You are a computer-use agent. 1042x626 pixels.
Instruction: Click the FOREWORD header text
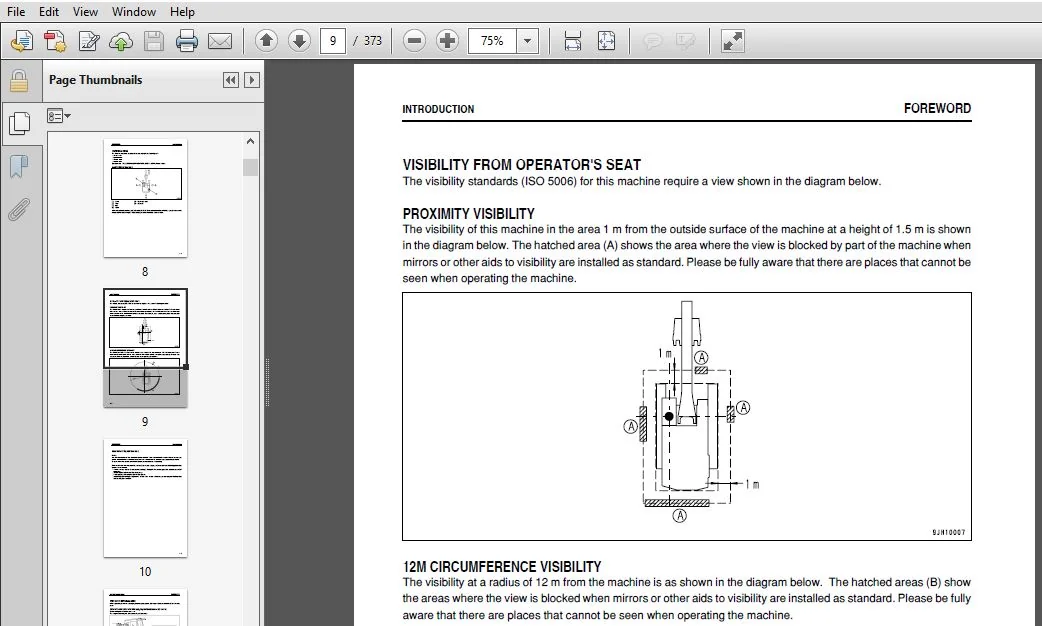point(937,108)
